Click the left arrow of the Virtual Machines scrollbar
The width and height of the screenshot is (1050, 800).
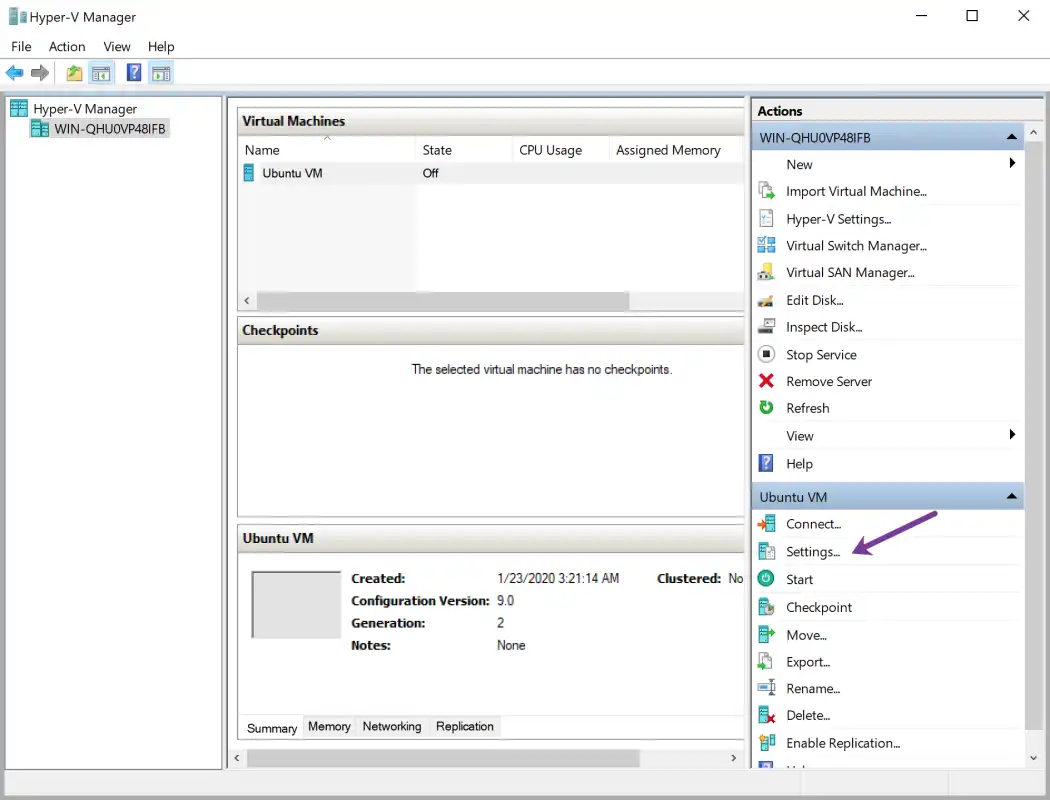click(247, 301)
